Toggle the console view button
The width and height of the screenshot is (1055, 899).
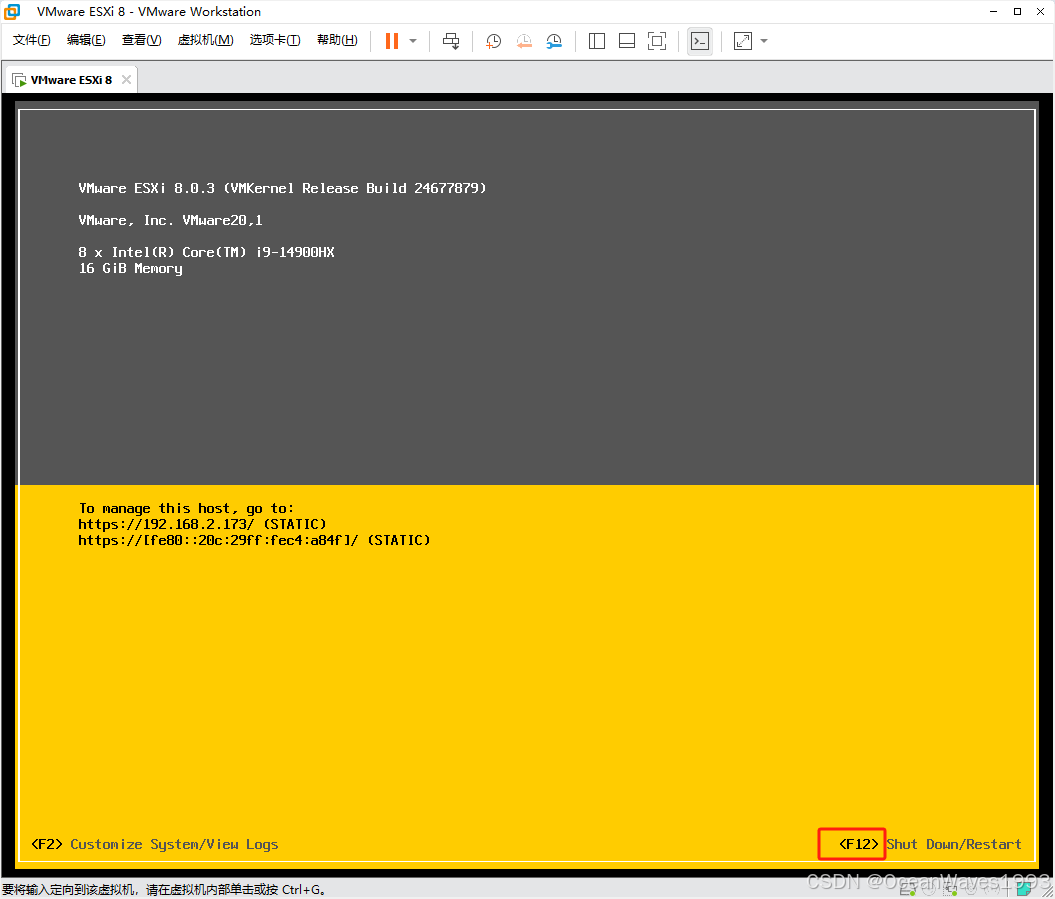click(700, 41)
